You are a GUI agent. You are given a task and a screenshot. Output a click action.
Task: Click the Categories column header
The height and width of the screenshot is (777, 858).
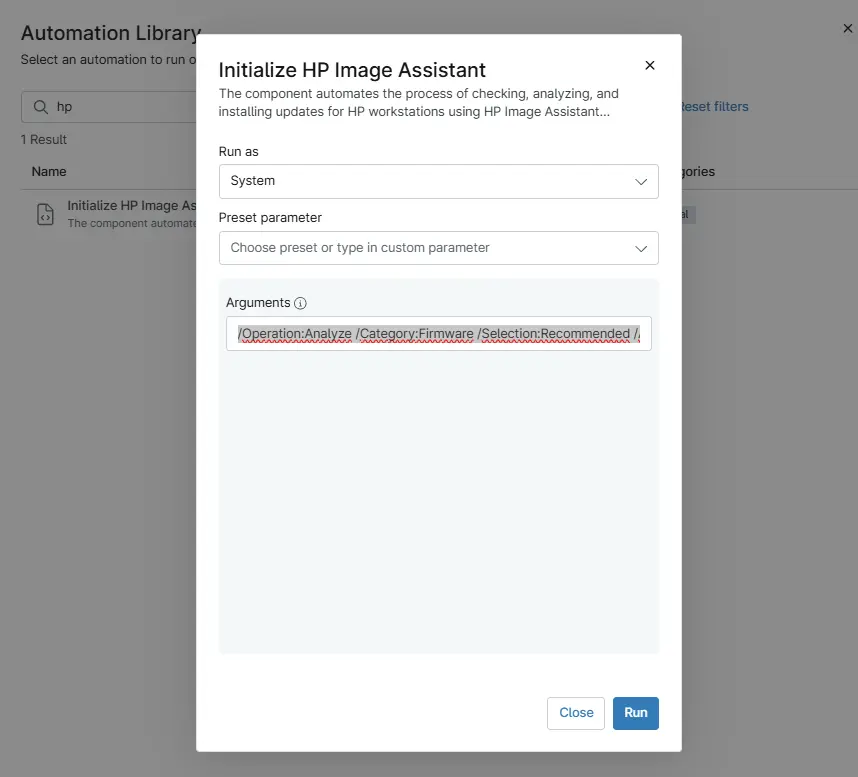tap(698, 172)
